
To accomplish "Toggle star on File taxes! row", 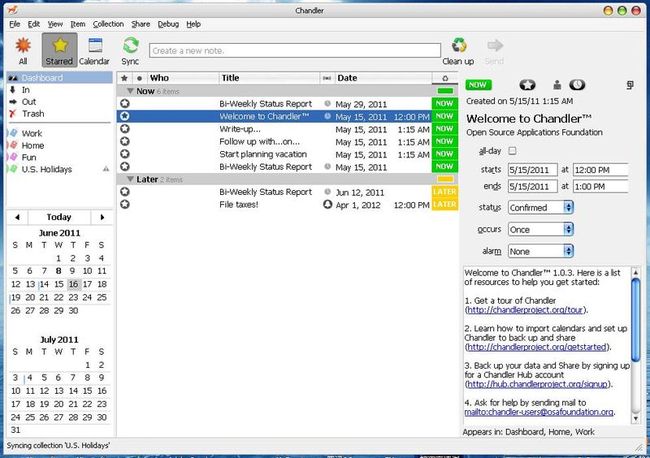I will (x=125, y=204).
